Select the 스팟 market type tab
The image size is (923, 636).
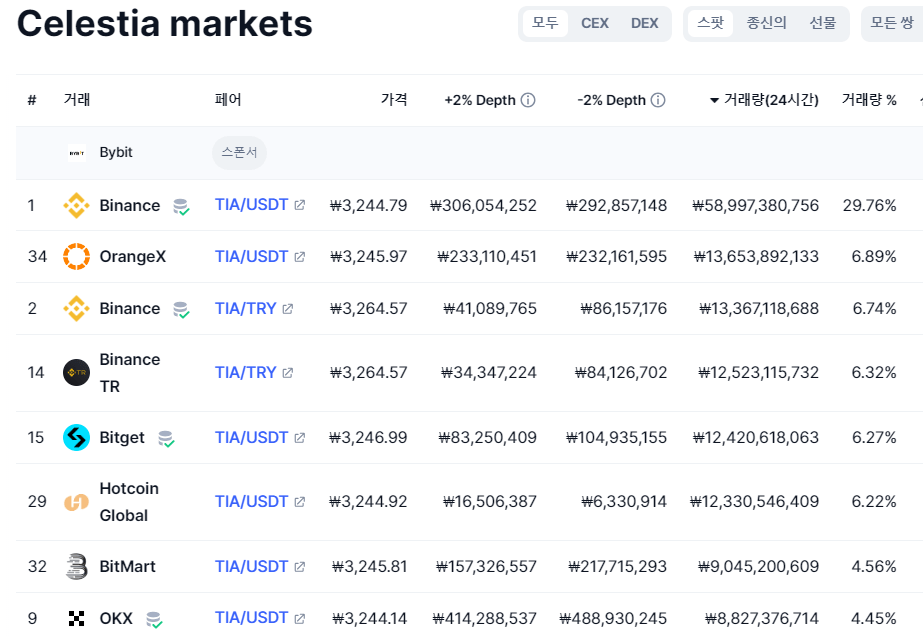710,24
